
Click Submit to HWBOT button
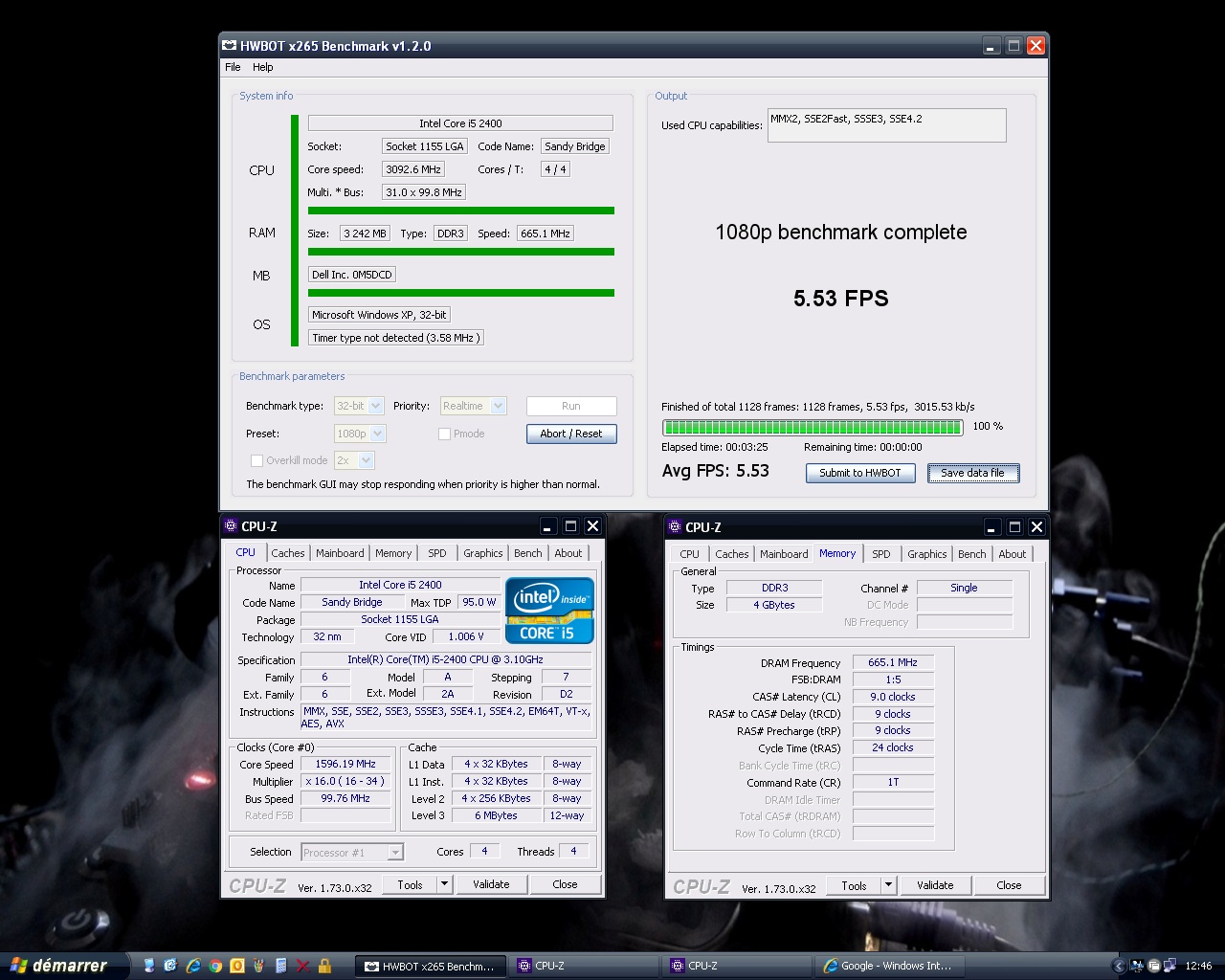860,473
